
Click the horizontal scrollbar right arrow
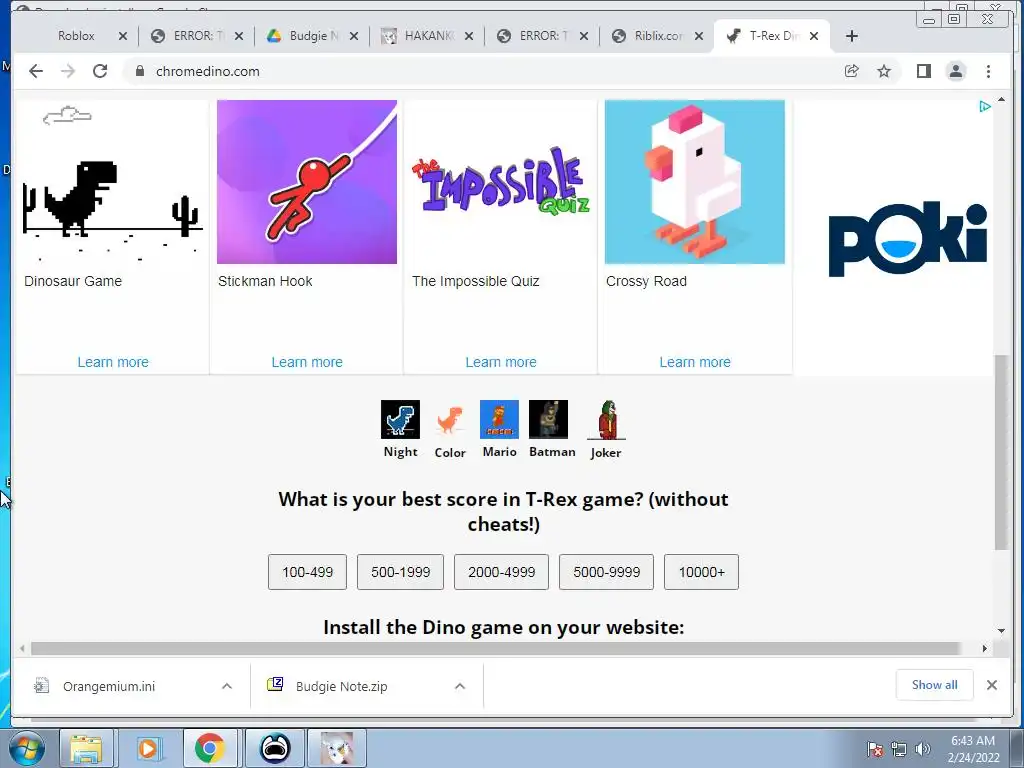985,648
